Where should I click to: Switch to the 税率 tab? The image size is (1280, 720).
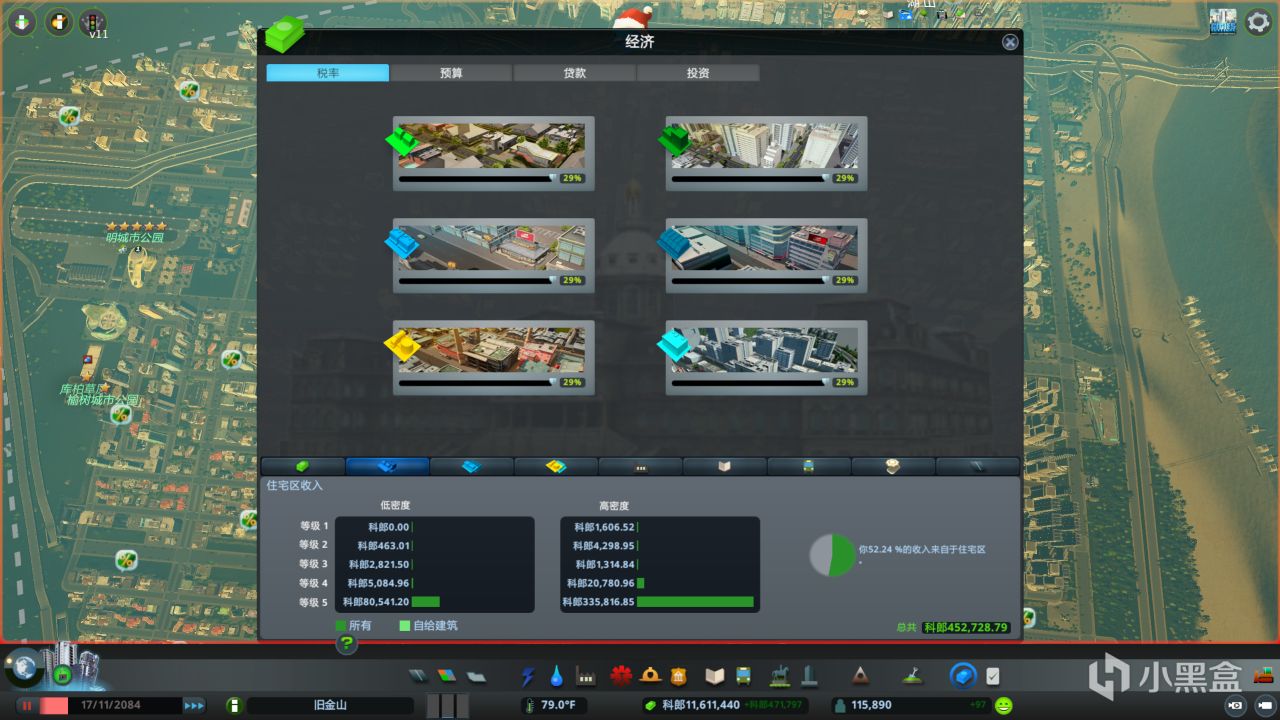click(327, 73)
